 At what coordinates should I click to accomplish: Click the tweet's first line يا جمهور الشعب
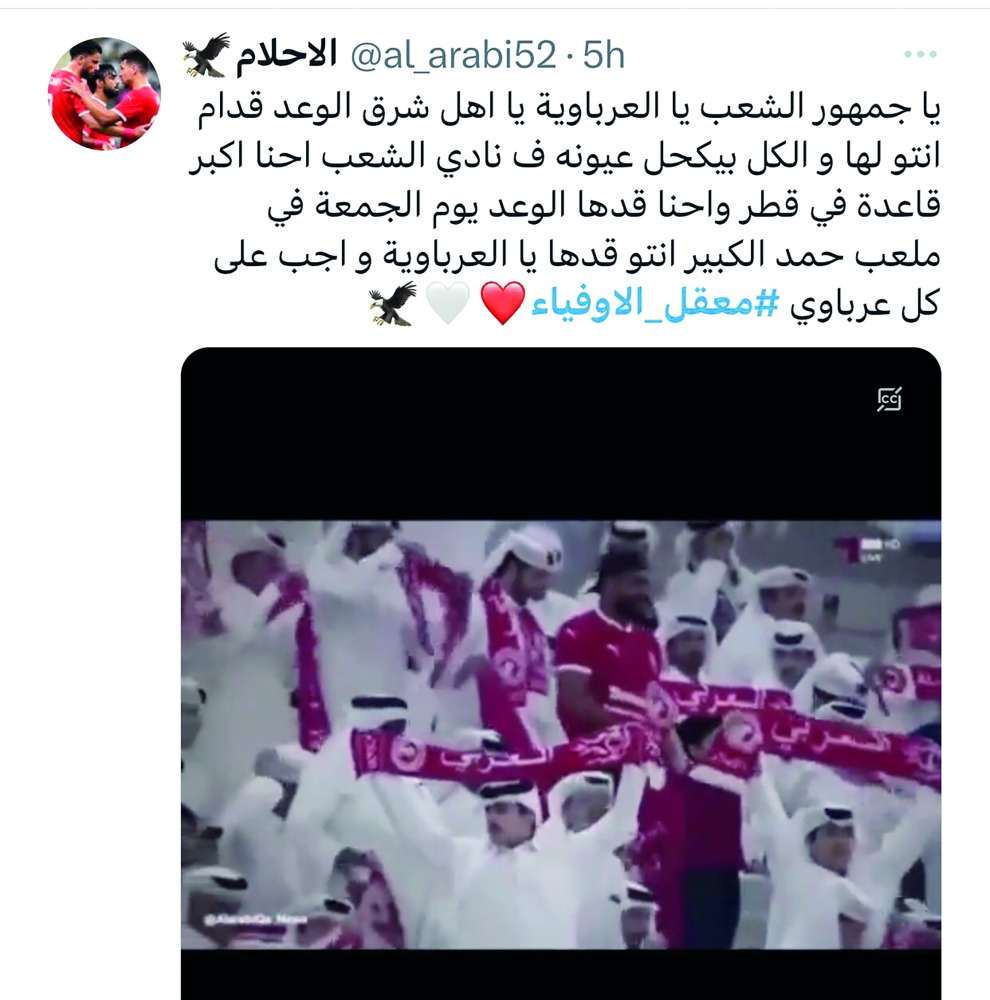[x=569, y=107]
